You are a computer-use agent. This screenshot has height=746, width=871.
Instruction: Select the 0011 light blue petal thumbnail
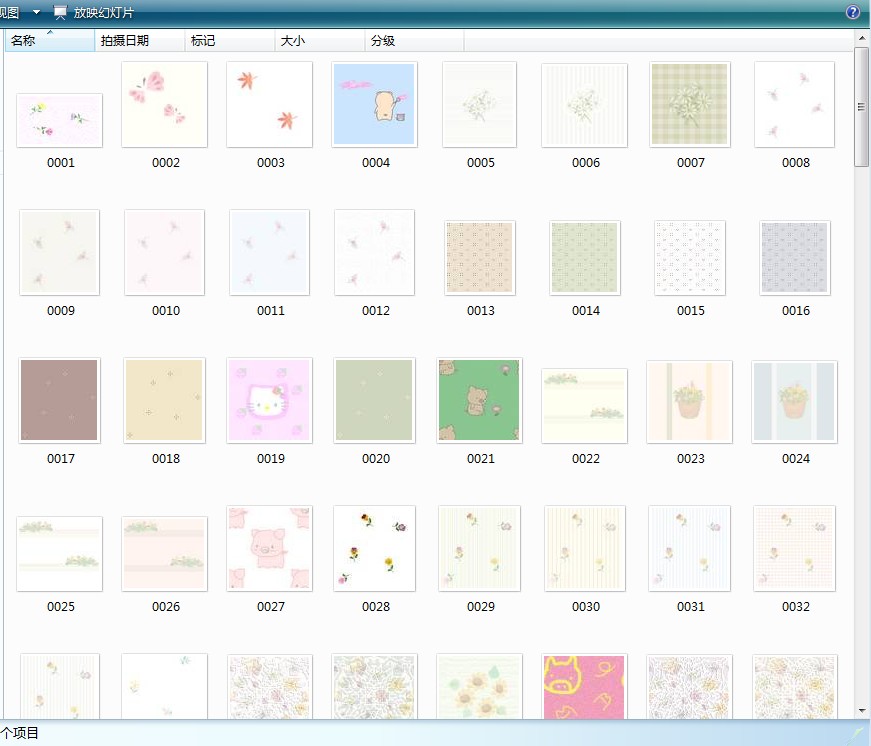tap(269, 252)
